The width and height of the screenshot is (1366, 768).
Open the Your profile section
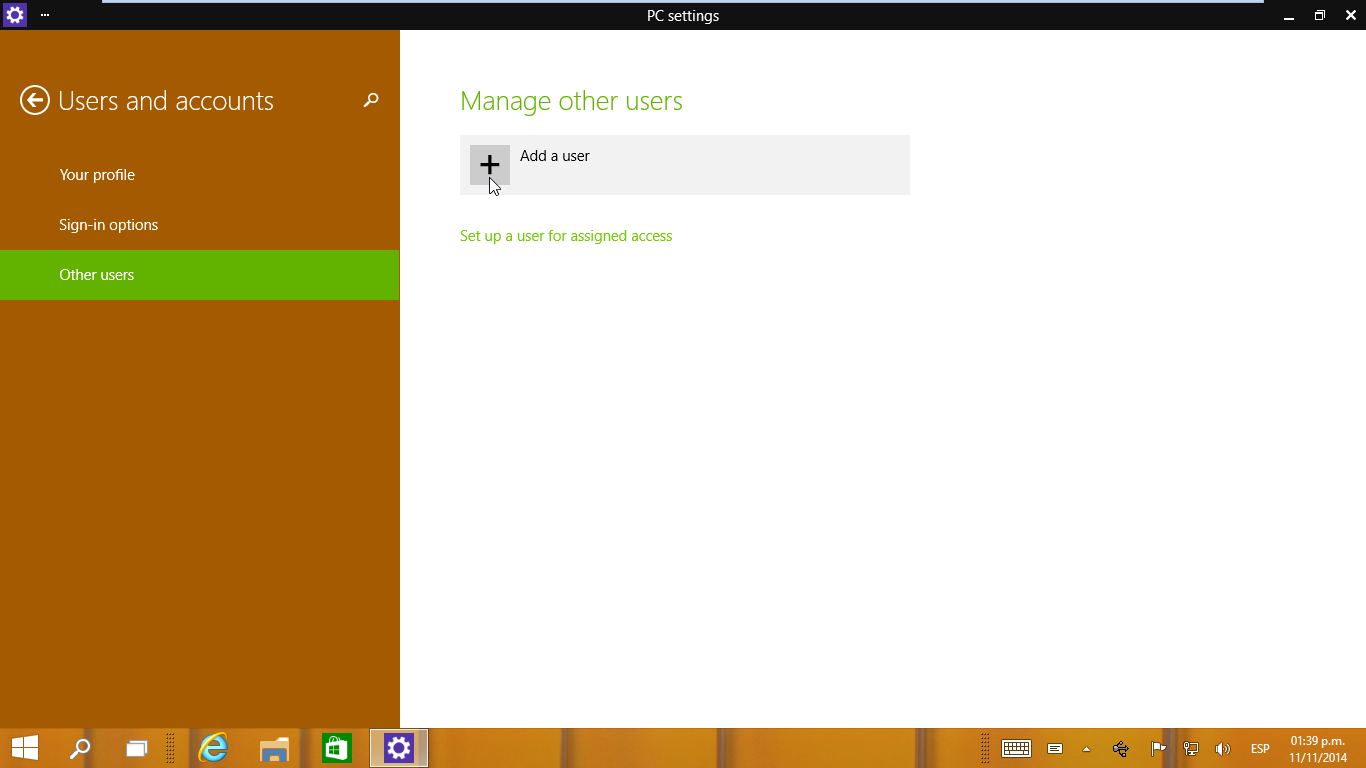tap(97, 175)
